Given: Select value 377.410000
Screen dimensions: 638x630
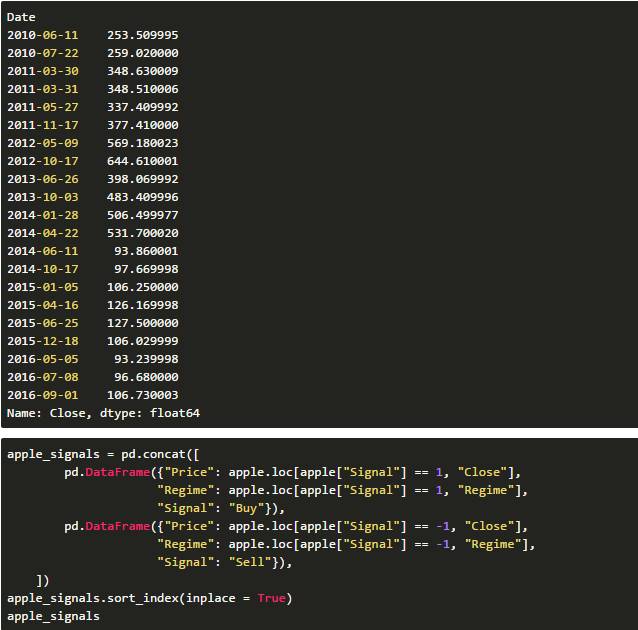Looking at the screenshot, I should (x=142, y=125).
